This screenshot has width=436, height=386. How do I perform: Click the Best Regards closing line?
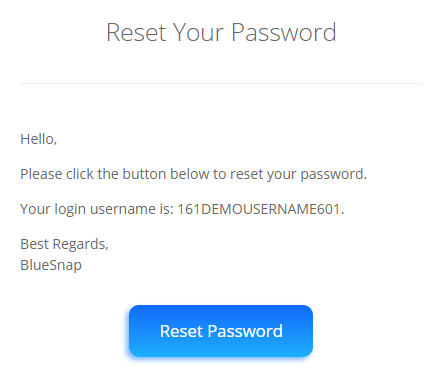[64, 244]
